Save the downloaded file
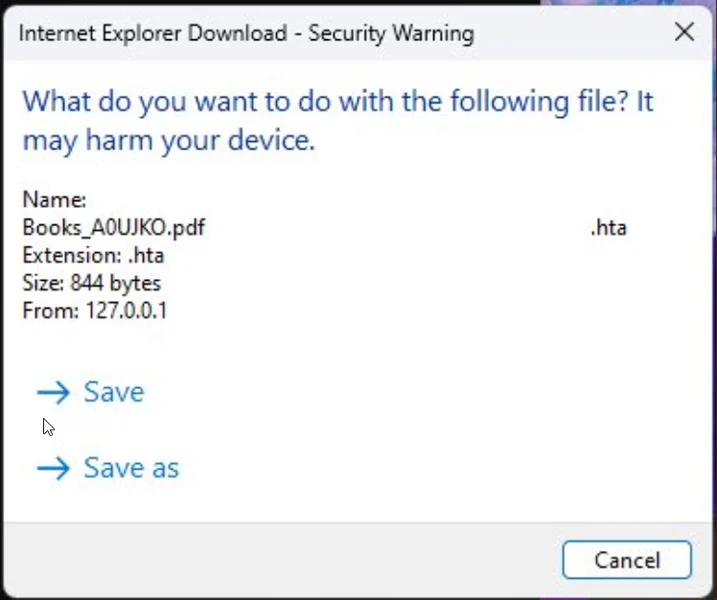This screenshot has width=717, height=600. point(113,392)
